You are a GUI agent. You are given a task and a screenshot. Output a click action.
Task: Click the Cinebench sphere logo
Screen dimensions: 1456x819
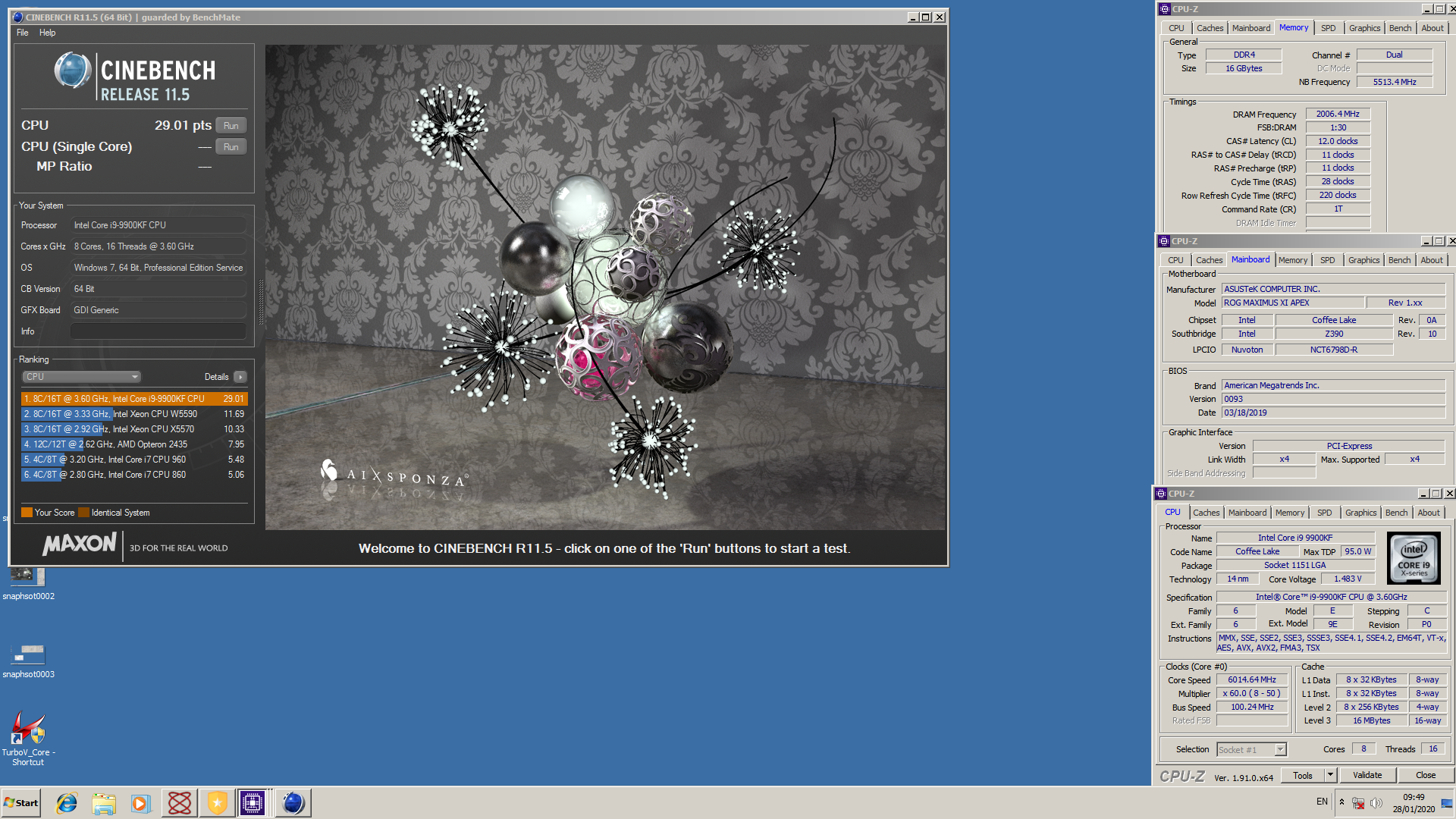[74, 71]
